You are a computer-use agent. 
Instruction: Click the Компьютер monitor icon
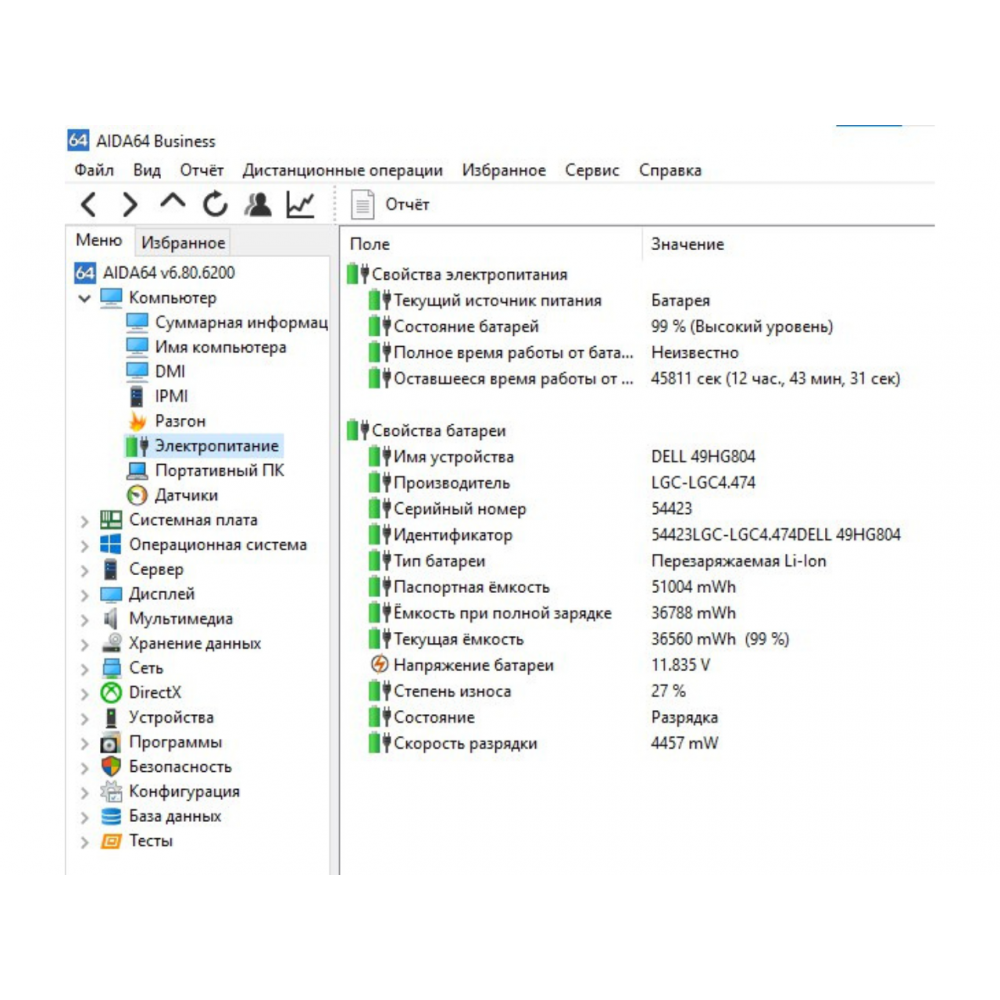click(111, 298)
